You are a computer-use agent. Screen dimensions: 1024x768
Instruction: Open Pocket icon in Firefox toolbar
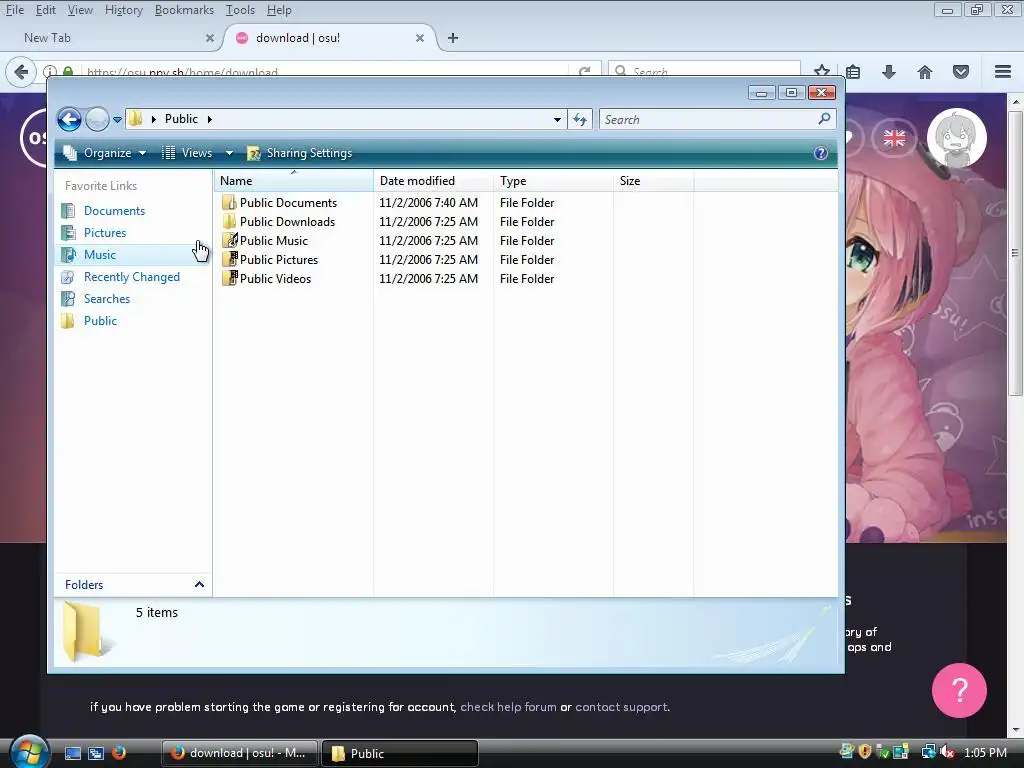click(961, 72)
